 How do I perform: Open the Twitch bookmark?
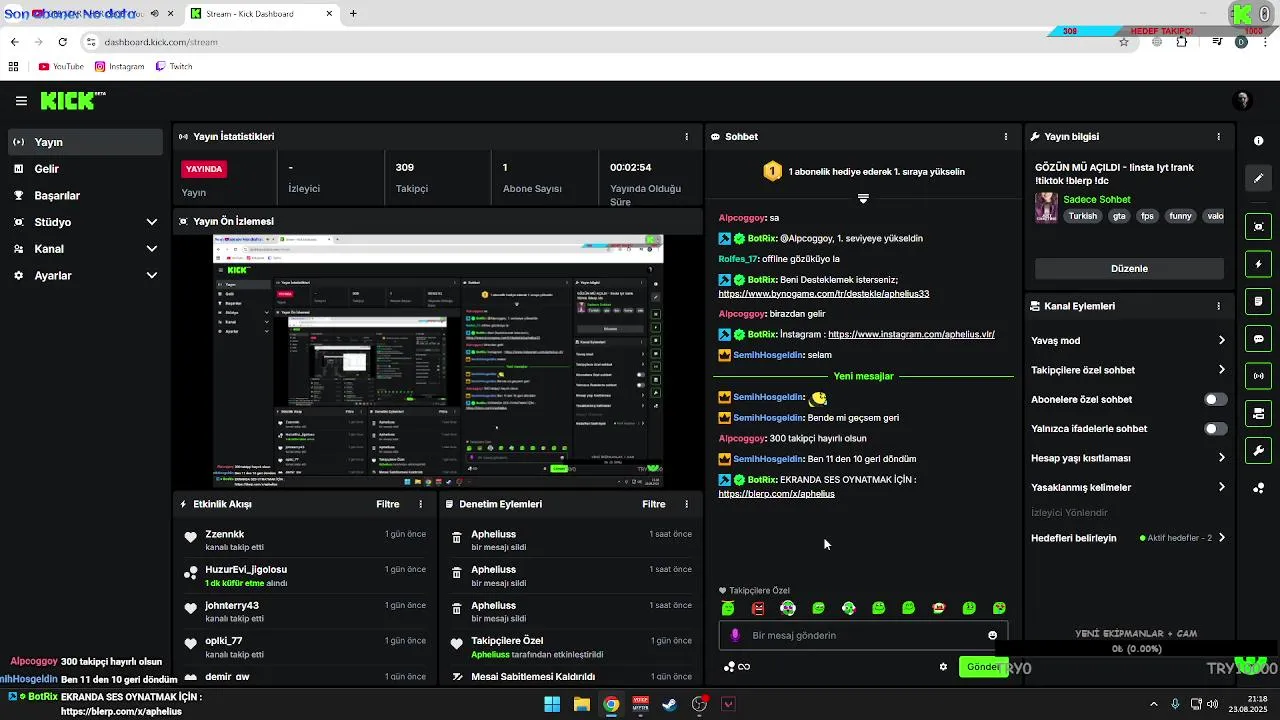[x=174, y=67]
